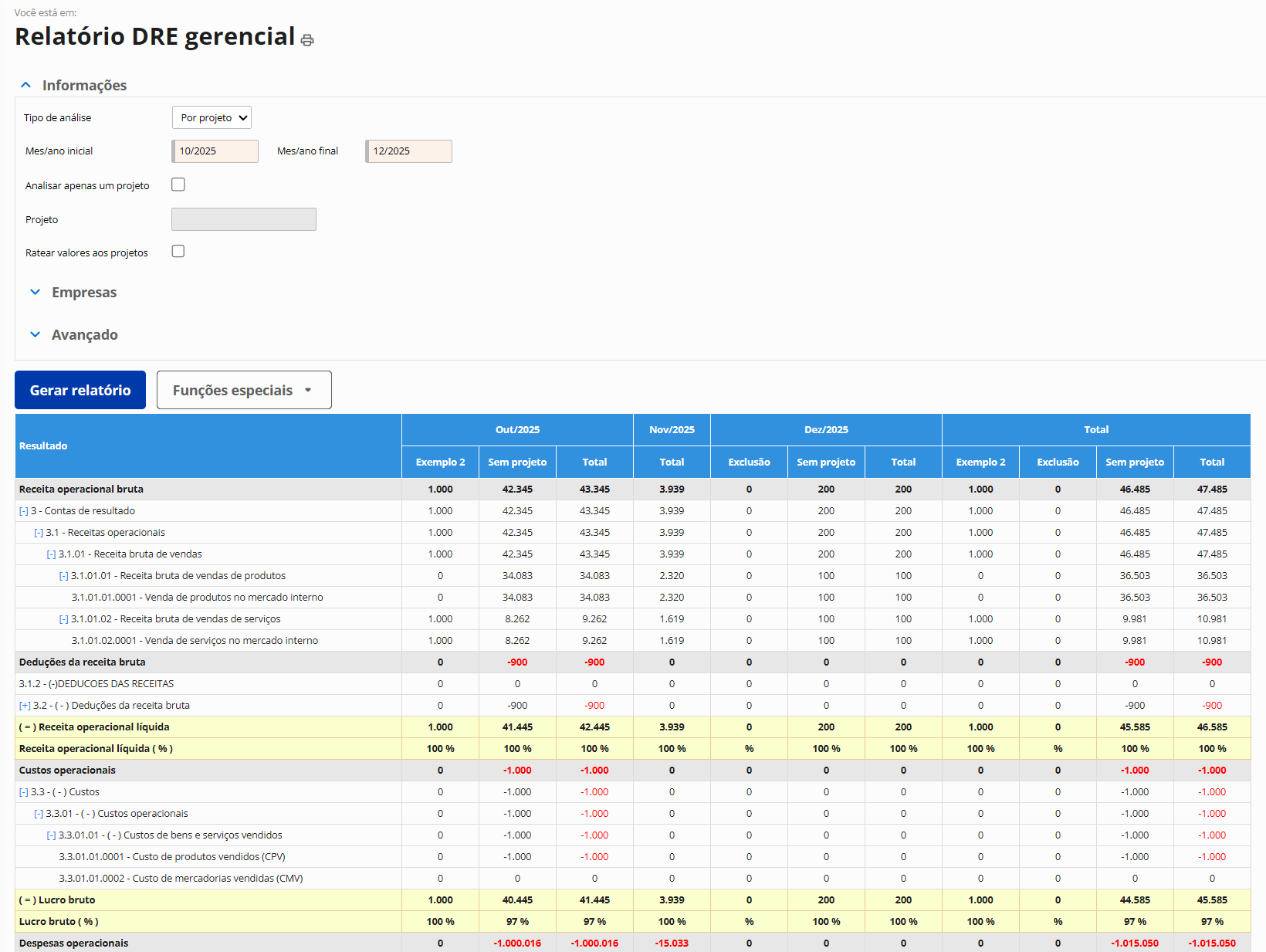Click the Mes/ano inicial input field
This screenshot has height=952, width=1266.
(215, 151)
